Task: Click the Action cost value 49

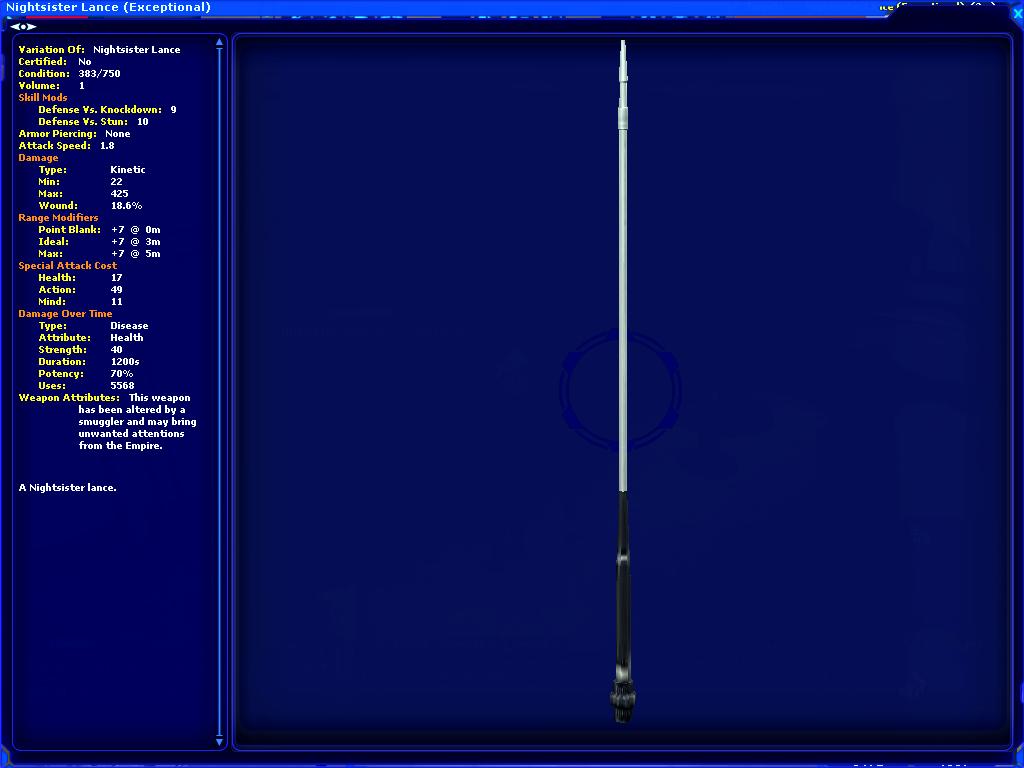Action: (116, 290)
